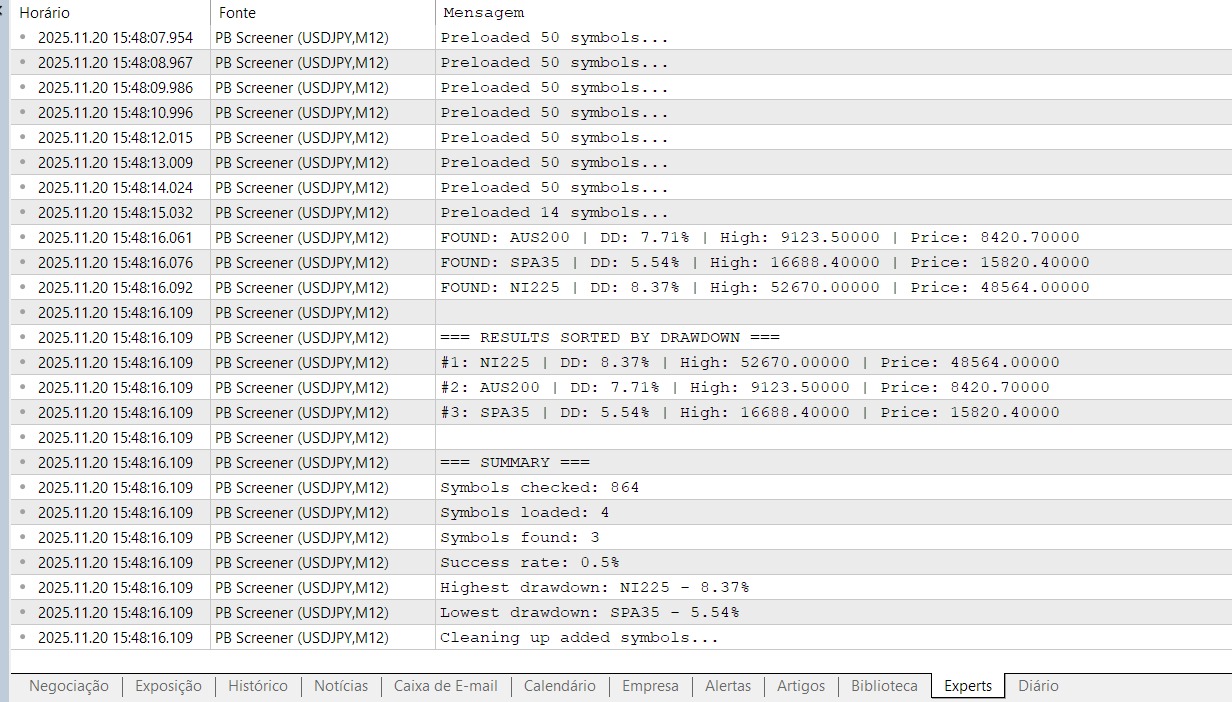Click the dot beside the SUMMARY log line
The height and width of the screenshot is (702, 1232).
coord(23,462)
